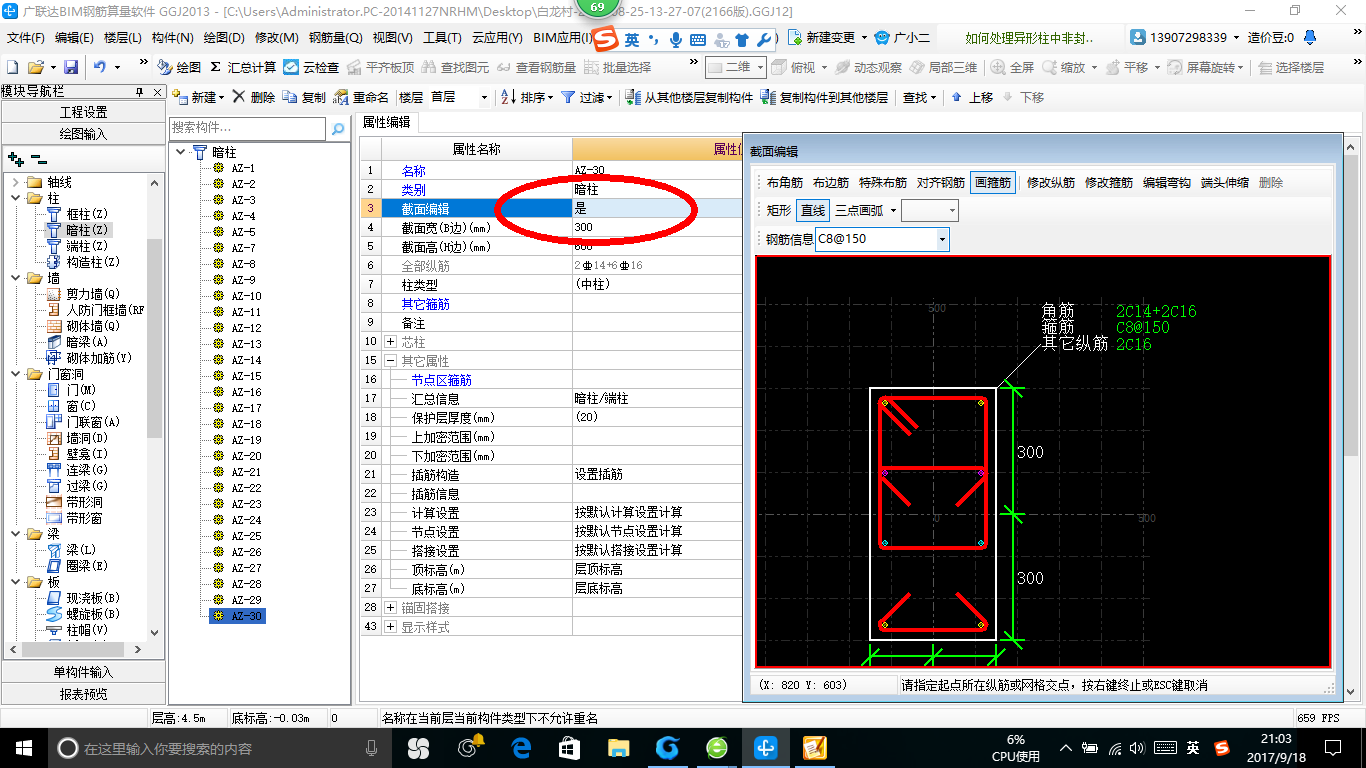Open the 构件(N) menu
Viewport: 1366px width, 768px height.
point(172,37)
